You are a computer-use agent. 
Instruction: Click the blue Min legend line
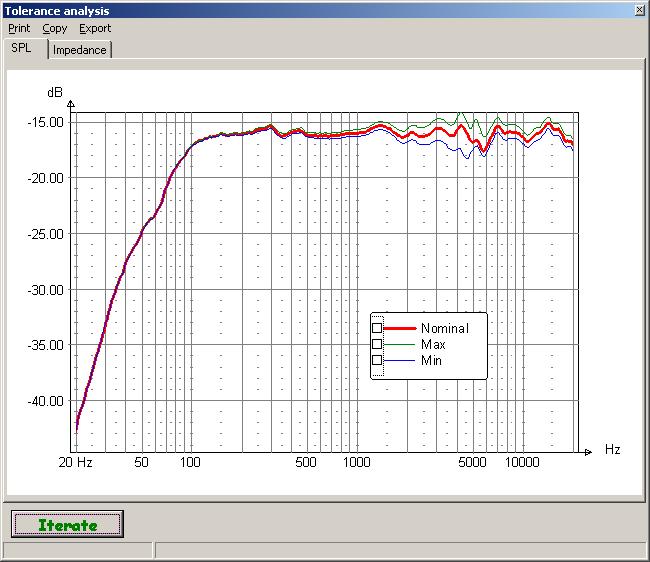click(400, 361)
